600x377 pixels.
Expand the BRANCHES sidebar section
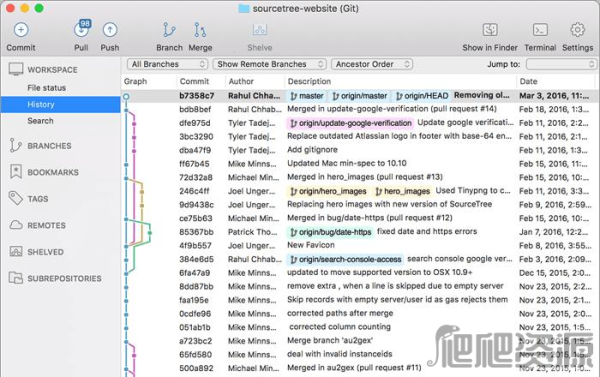tap(49, 146)
